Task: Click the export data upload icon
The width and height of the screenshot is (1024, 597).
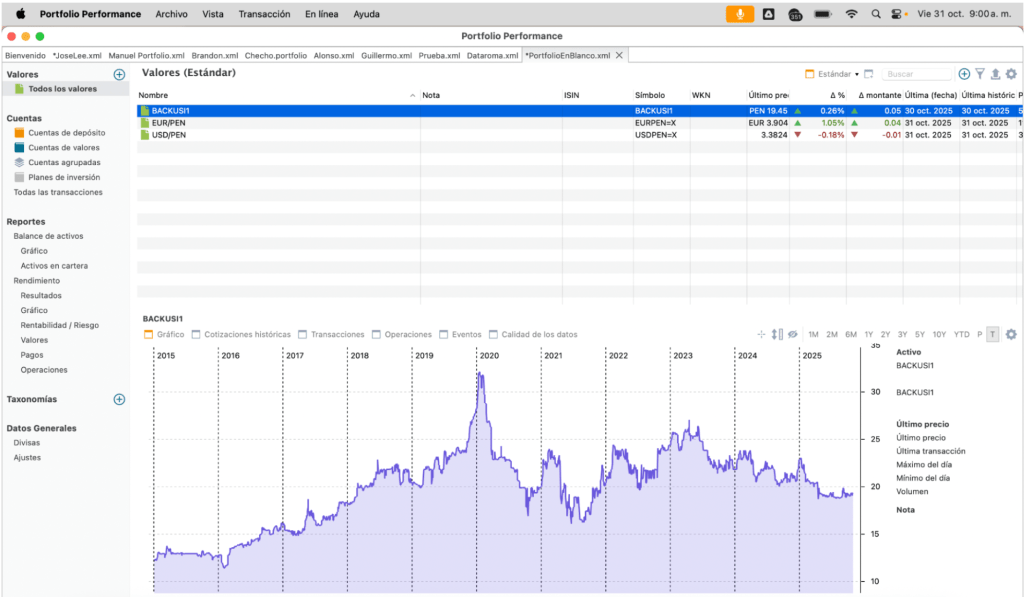Action: click(x=995, y=74)
